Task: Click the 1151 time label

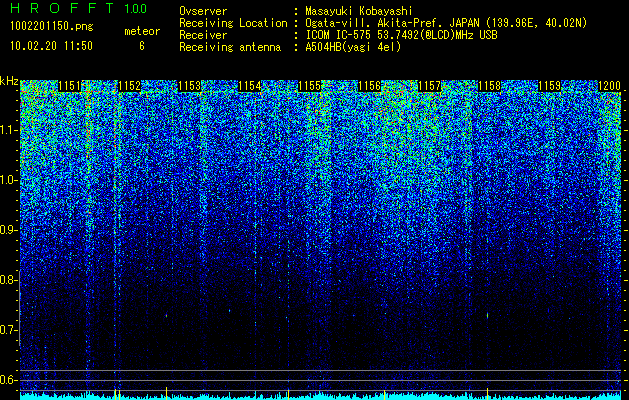Action: 69,86
